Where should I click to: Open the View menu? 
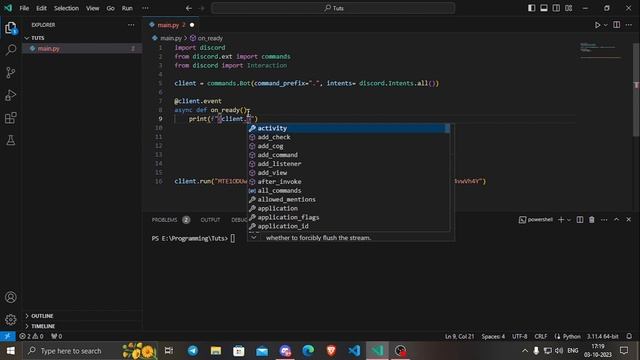click(92, 8)
